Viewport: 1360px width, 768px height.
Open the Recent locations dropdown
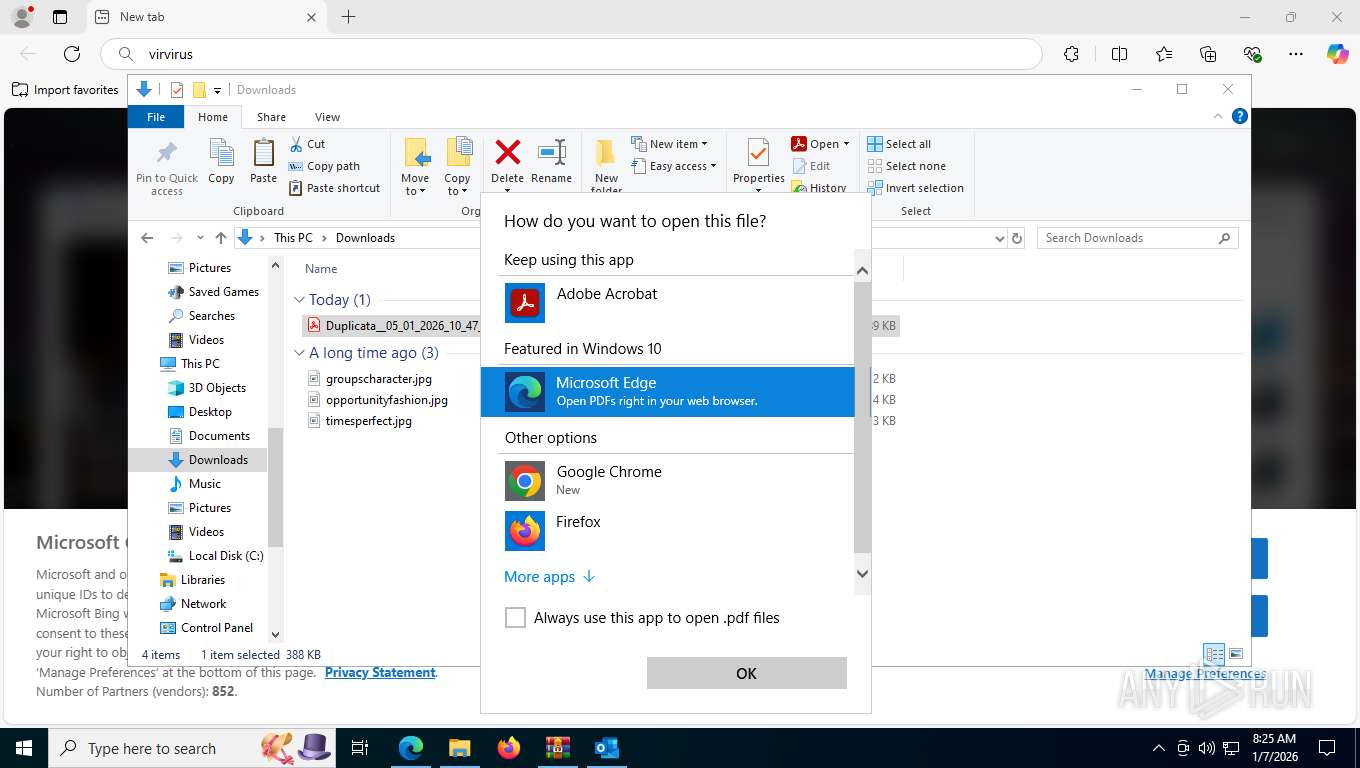[x=200, y=238]
